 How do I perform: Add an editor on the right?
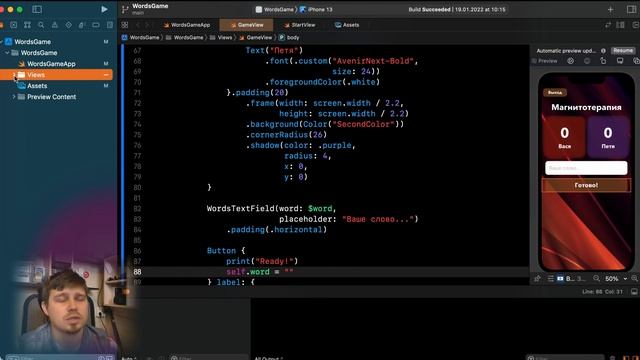(636, 25)
